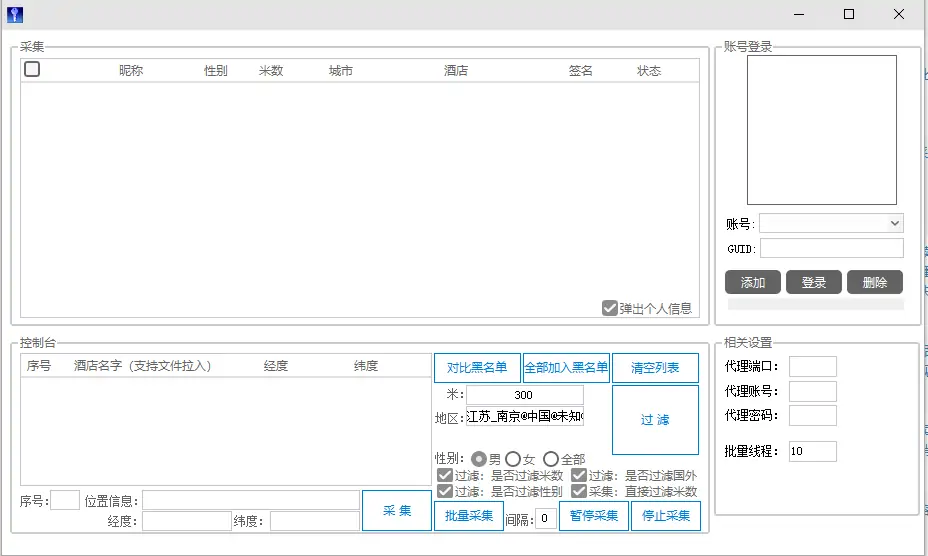928x556 pixels.
Task: Click the 经度 column header in hotel list
Action: tap(276, 366)
